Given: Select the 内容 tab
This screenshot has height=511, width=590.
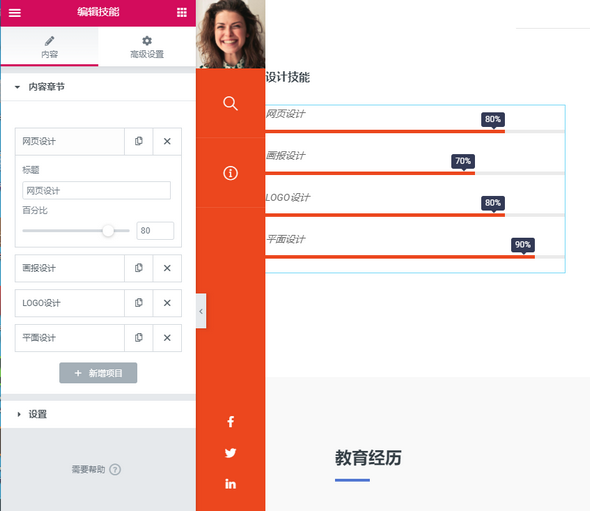Looking at the screenshot, I should (x=50, y=47).
